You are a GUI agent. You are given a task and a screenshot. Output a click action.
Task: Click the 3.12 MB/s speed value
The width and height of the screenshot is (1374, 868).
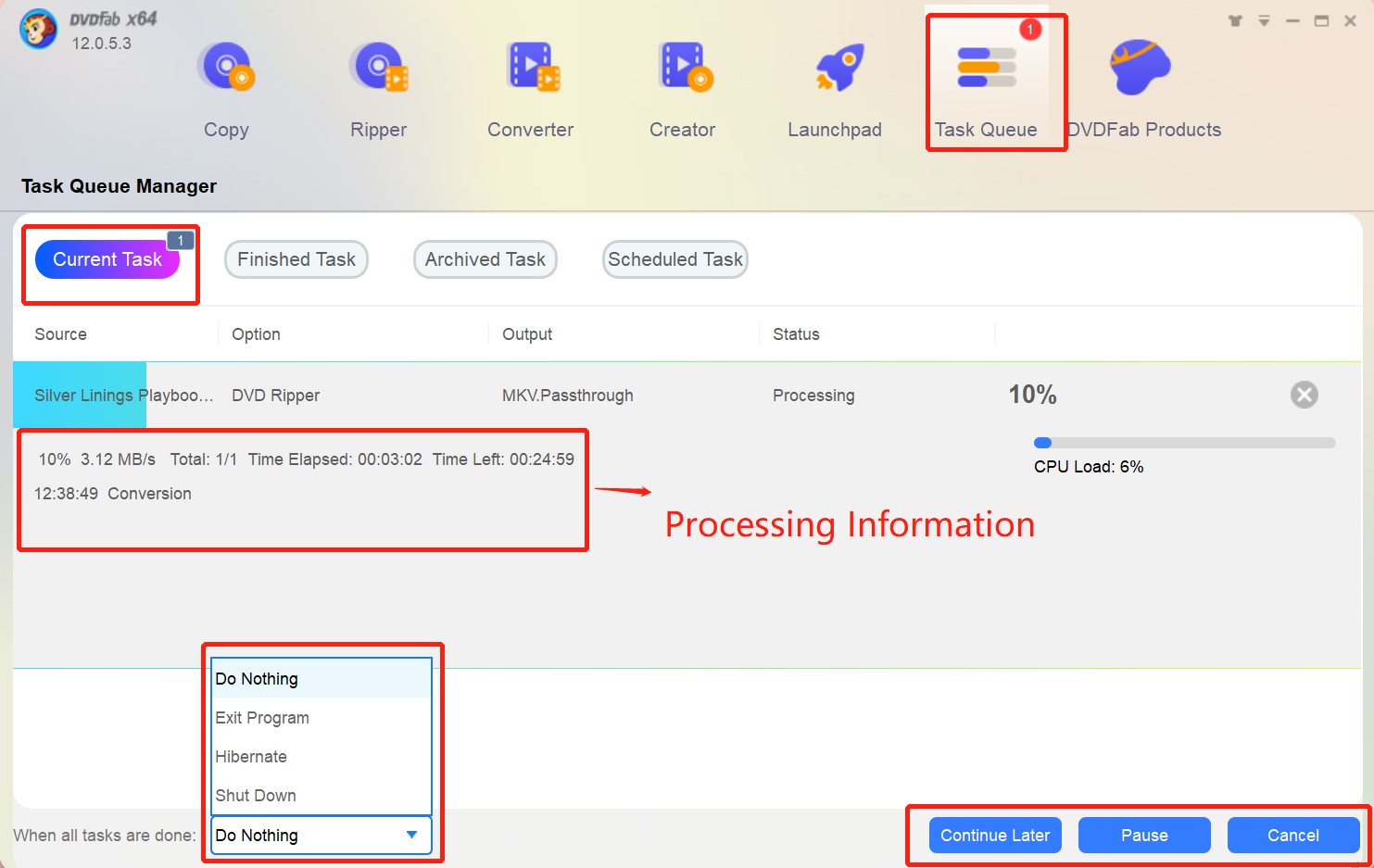click(118, 459)
